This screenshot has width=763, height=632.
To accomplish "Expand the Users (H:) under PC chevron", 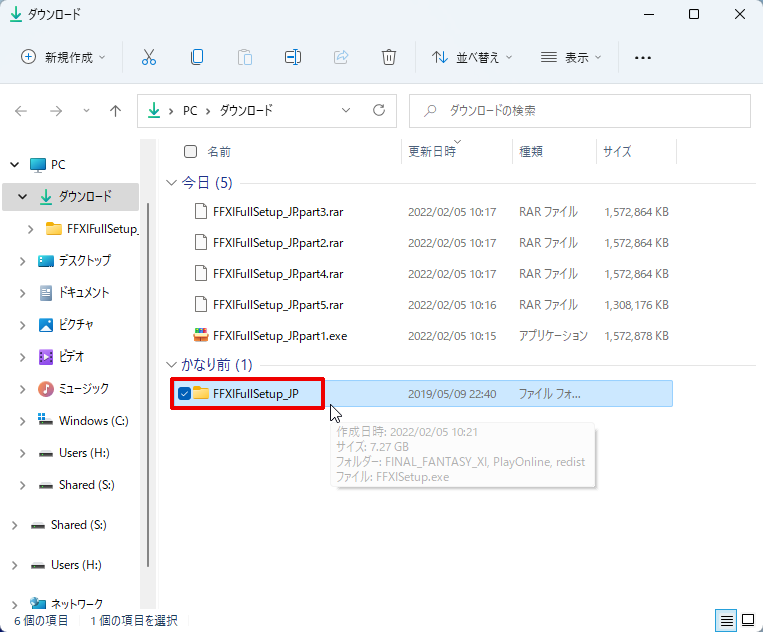I will (22, 453).
